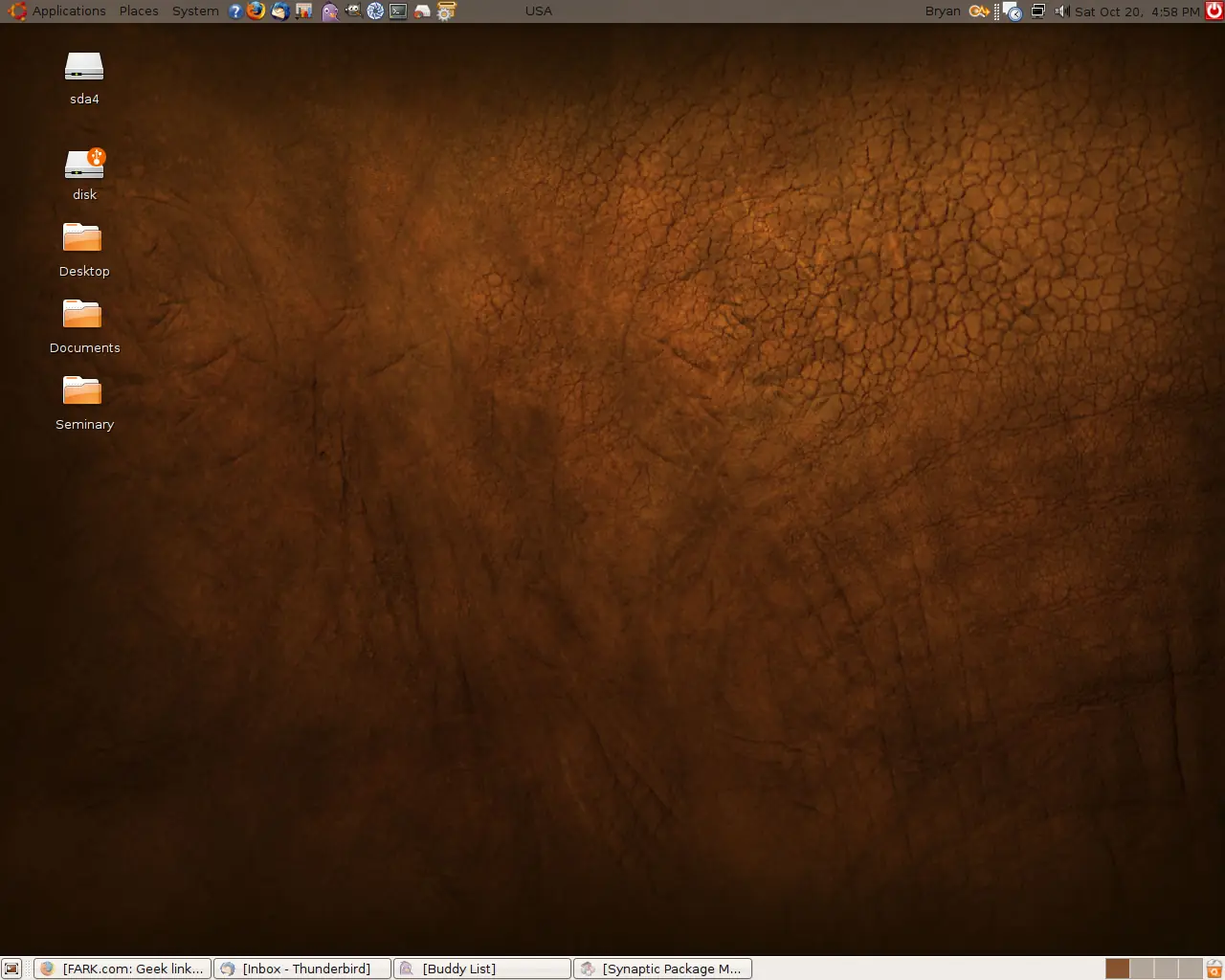Switch to the first highlighted workspace
Screen dimensions: 1225x980
1117,969
